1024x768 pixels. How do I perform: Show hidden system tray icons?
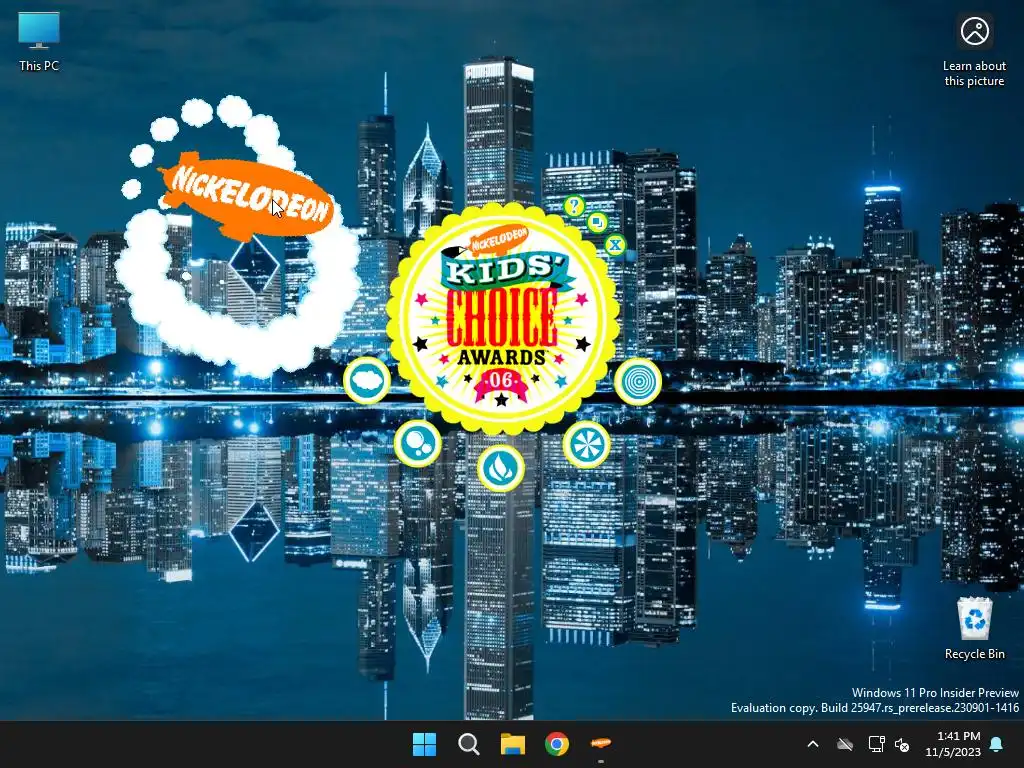coord(813,744)
